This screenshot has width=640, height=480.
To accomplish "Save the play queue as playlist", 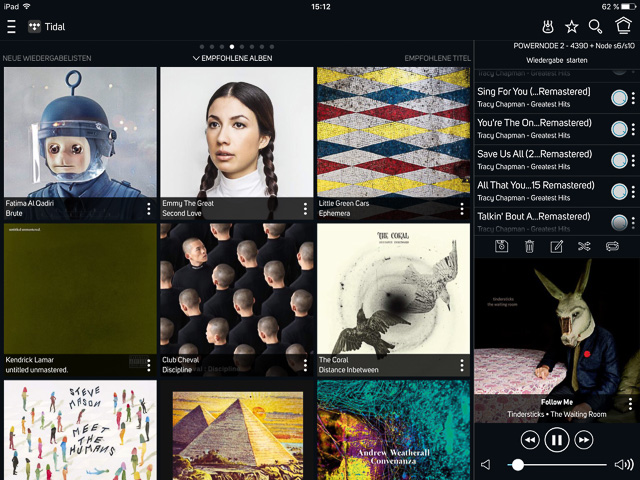I will 501,247.
